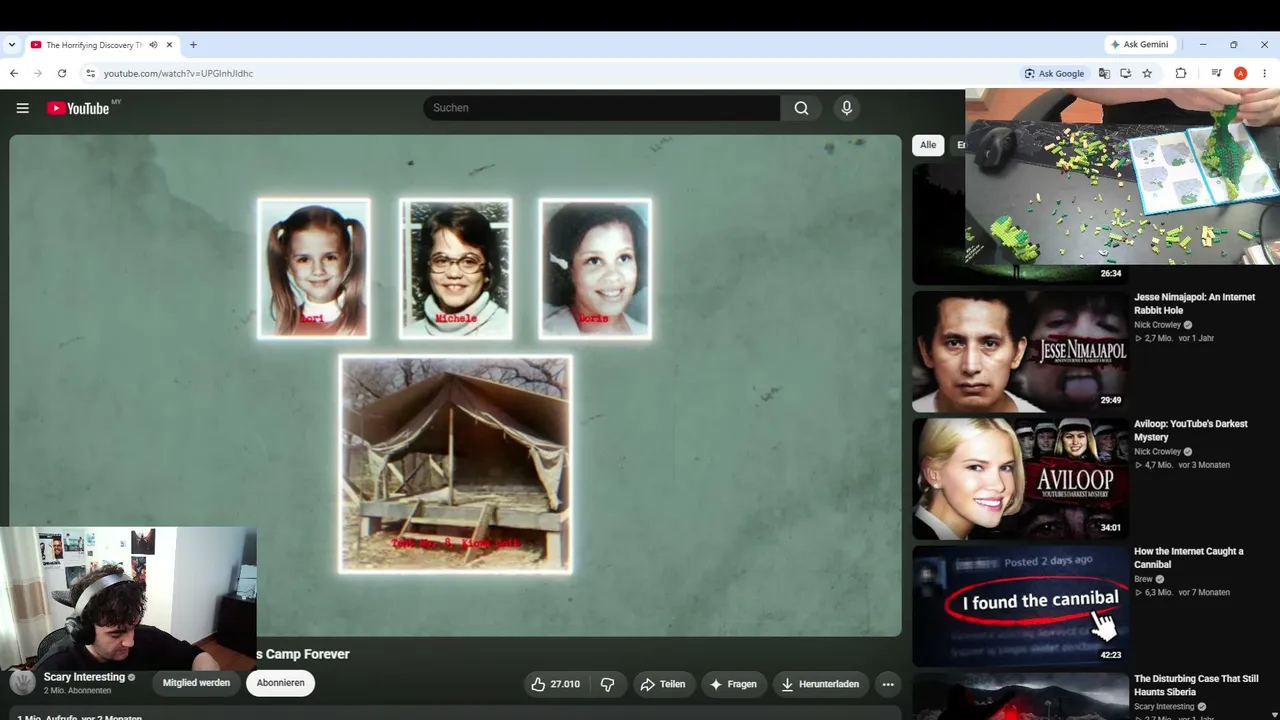Select The Horrifying Discovery browser tab
The width and height of the screenshot is (1280, 720).
tap(93, 45)
